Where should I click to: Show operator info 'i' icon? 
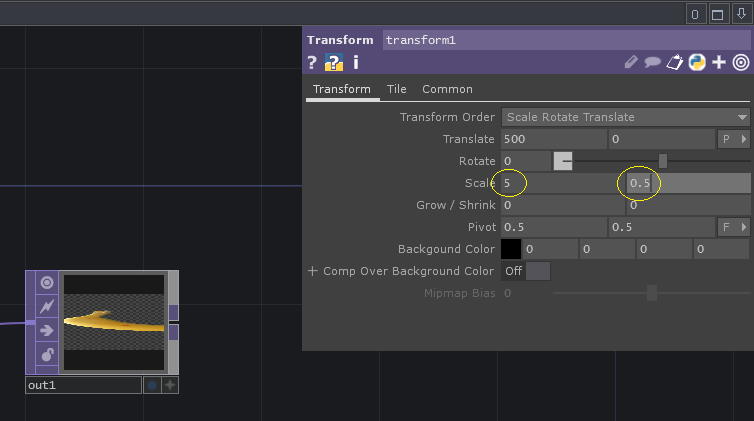point(355,63)
